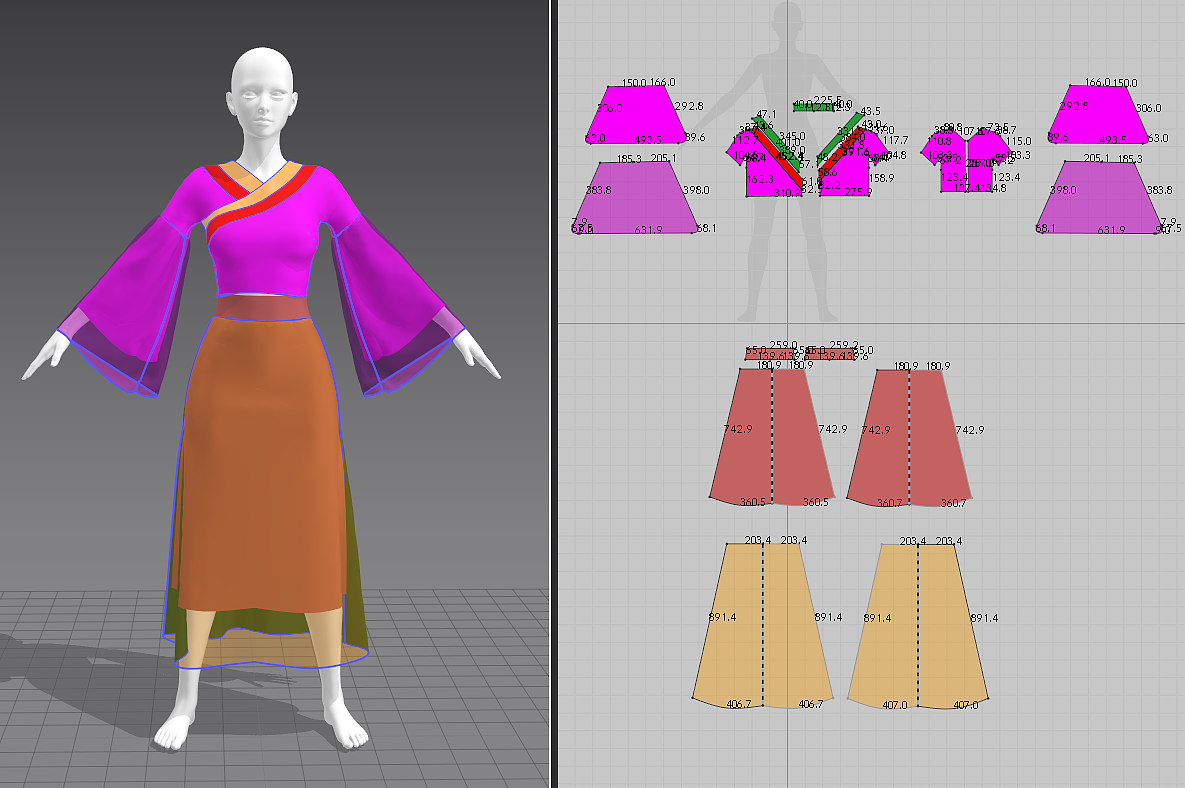Click the brownish-red waistband on the 3D garment
Image resolution: width=1185 pixels, height=788 pixels.
261,308
